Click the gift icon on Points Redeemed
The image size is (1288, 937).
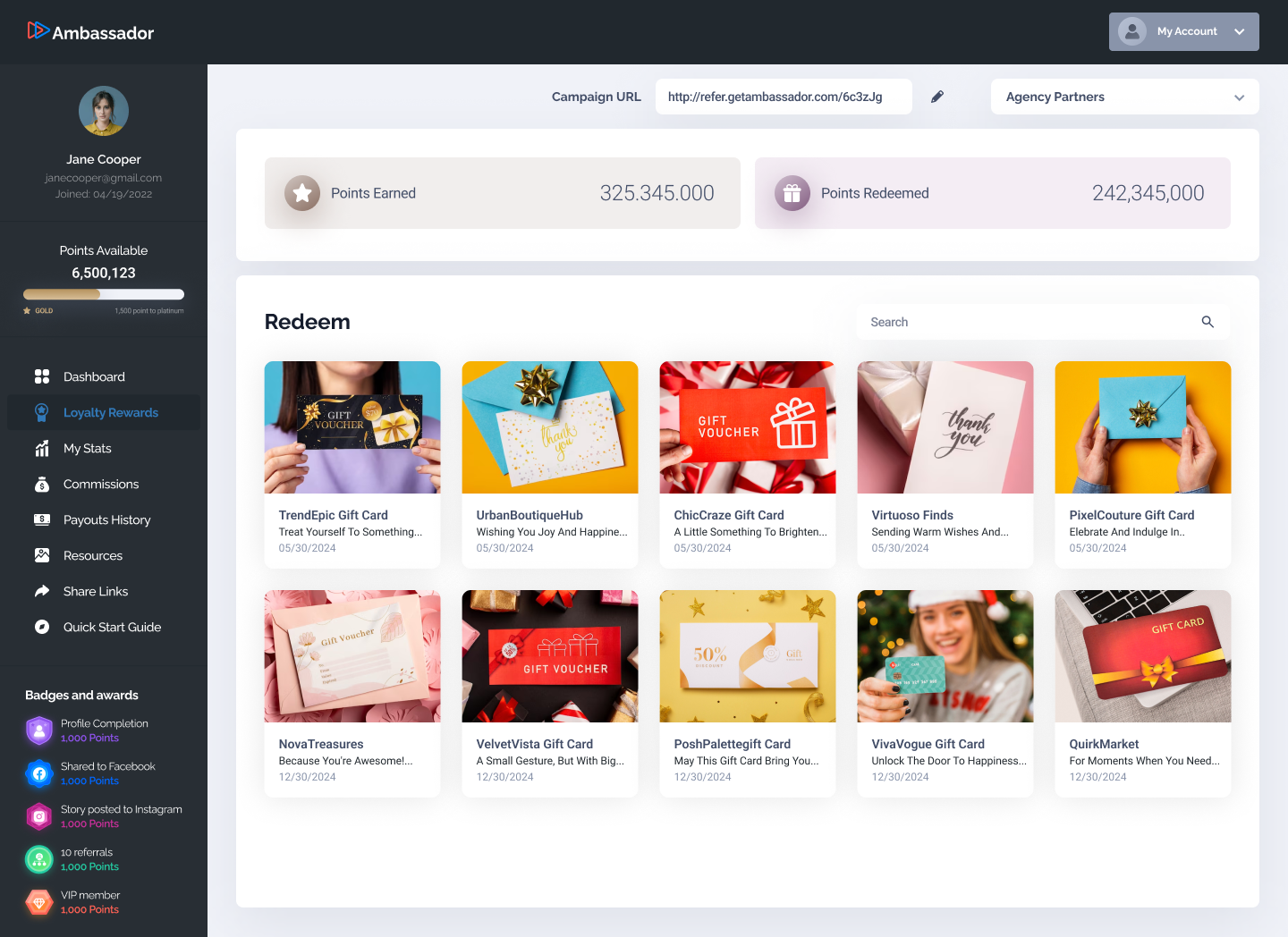792,193
